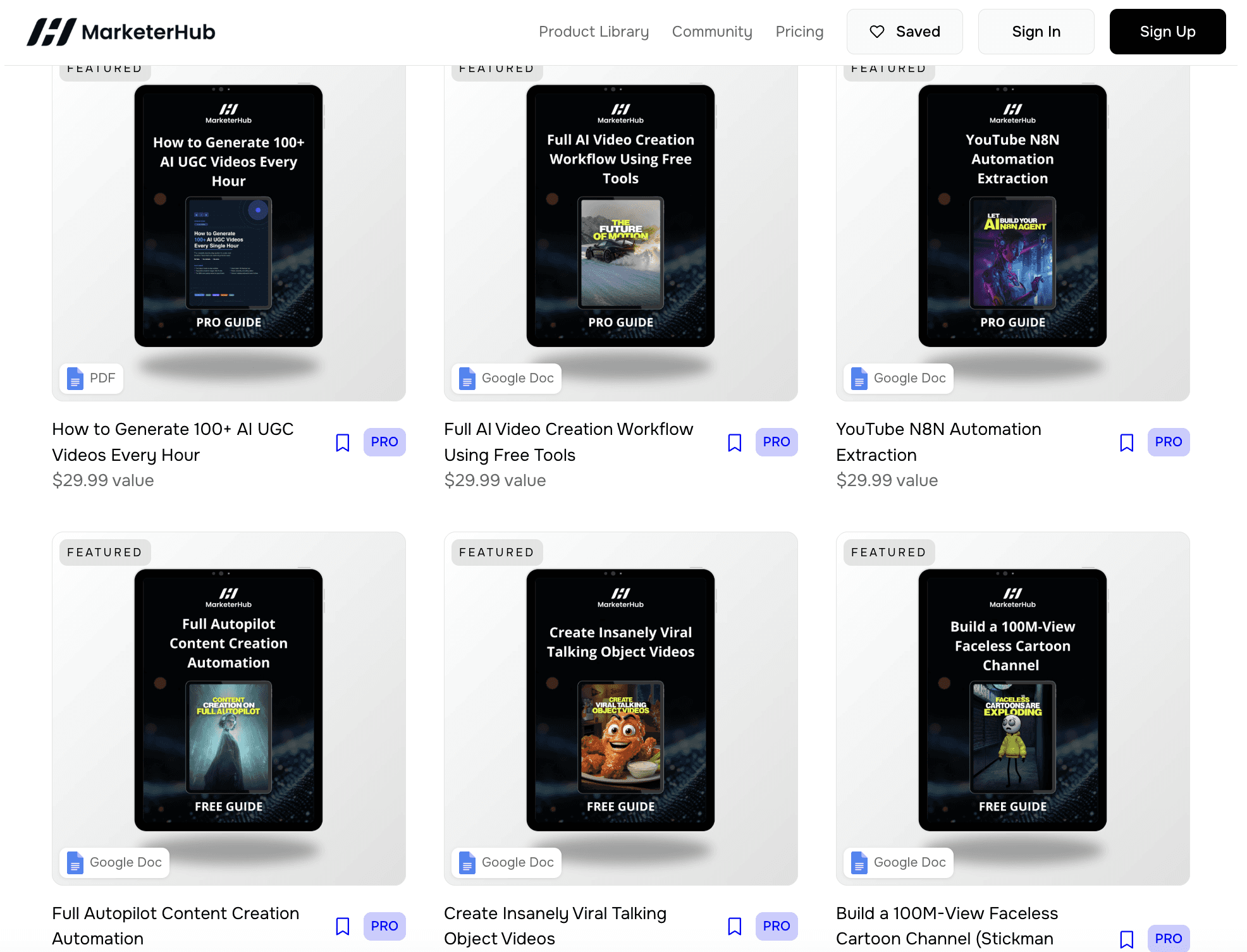
Task: Open title Build a 100M-View Faceless Cartoon Channel
Action: (947, 926)
